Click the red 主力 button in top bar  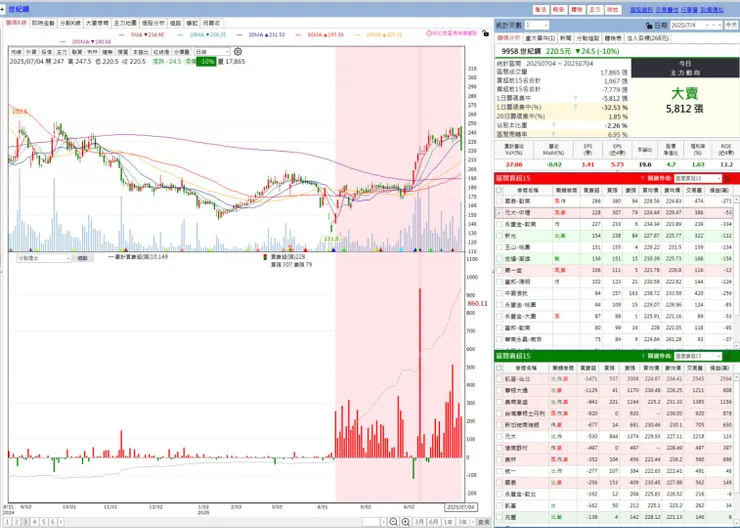point(595,9)
